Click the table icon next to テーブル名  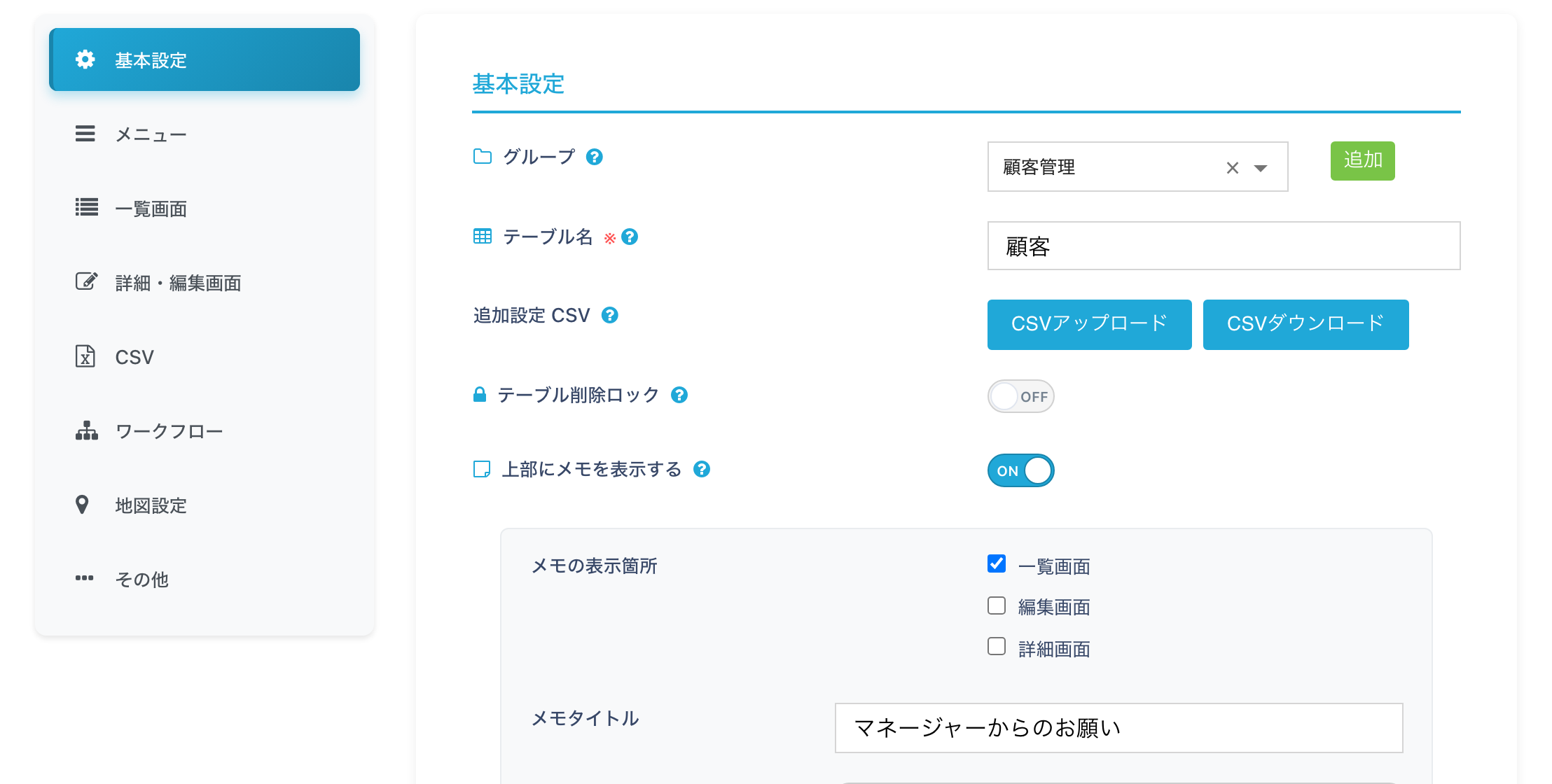(x=483, y=237)
